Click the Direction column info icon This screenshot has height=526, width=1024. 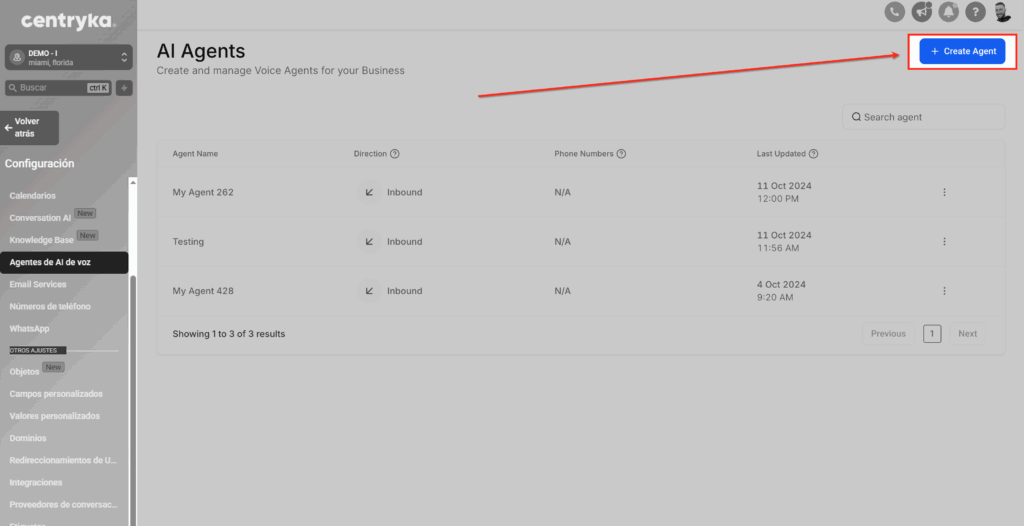[395, 154]
